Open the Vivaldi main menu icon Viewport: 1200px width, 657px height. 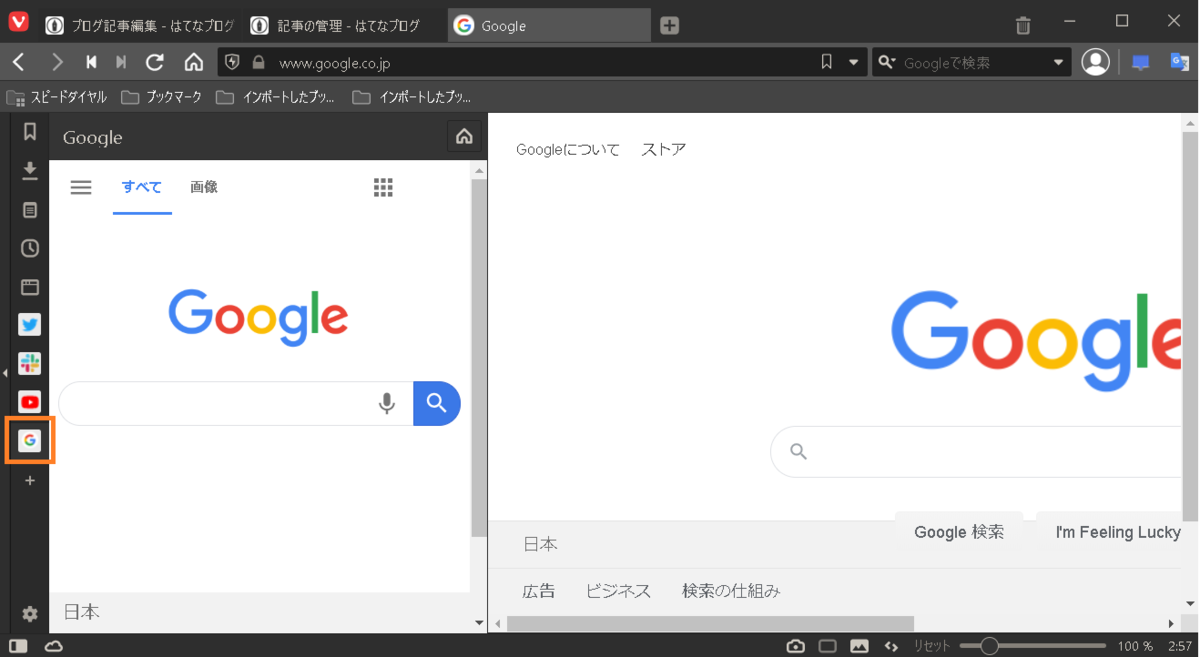coord(19,22)
